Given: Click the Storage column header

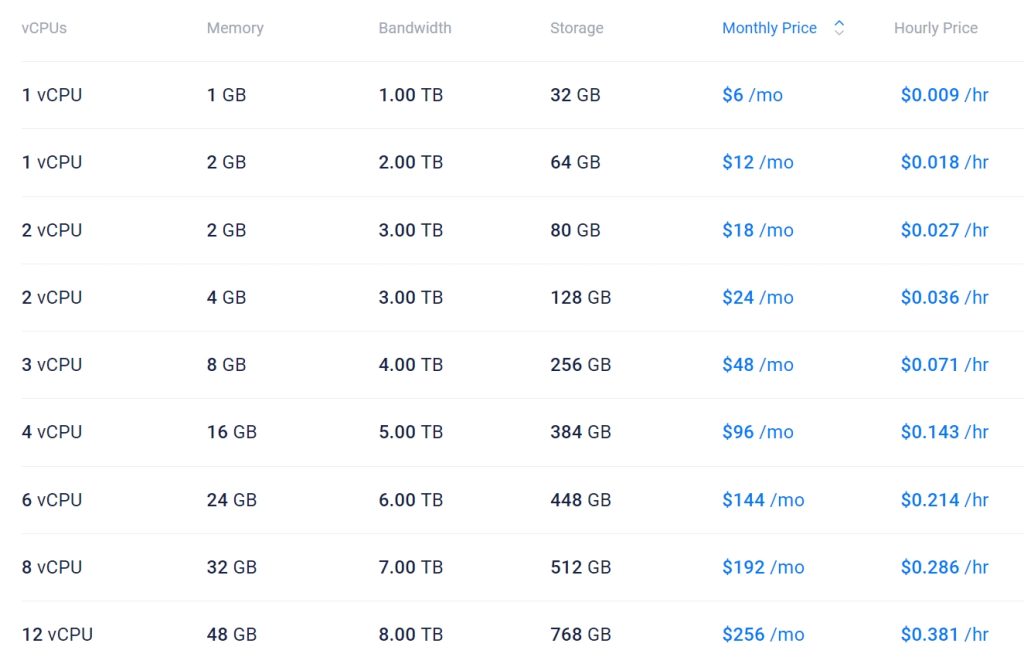Looking at the screenshot, I should click(x=576, y=28).
